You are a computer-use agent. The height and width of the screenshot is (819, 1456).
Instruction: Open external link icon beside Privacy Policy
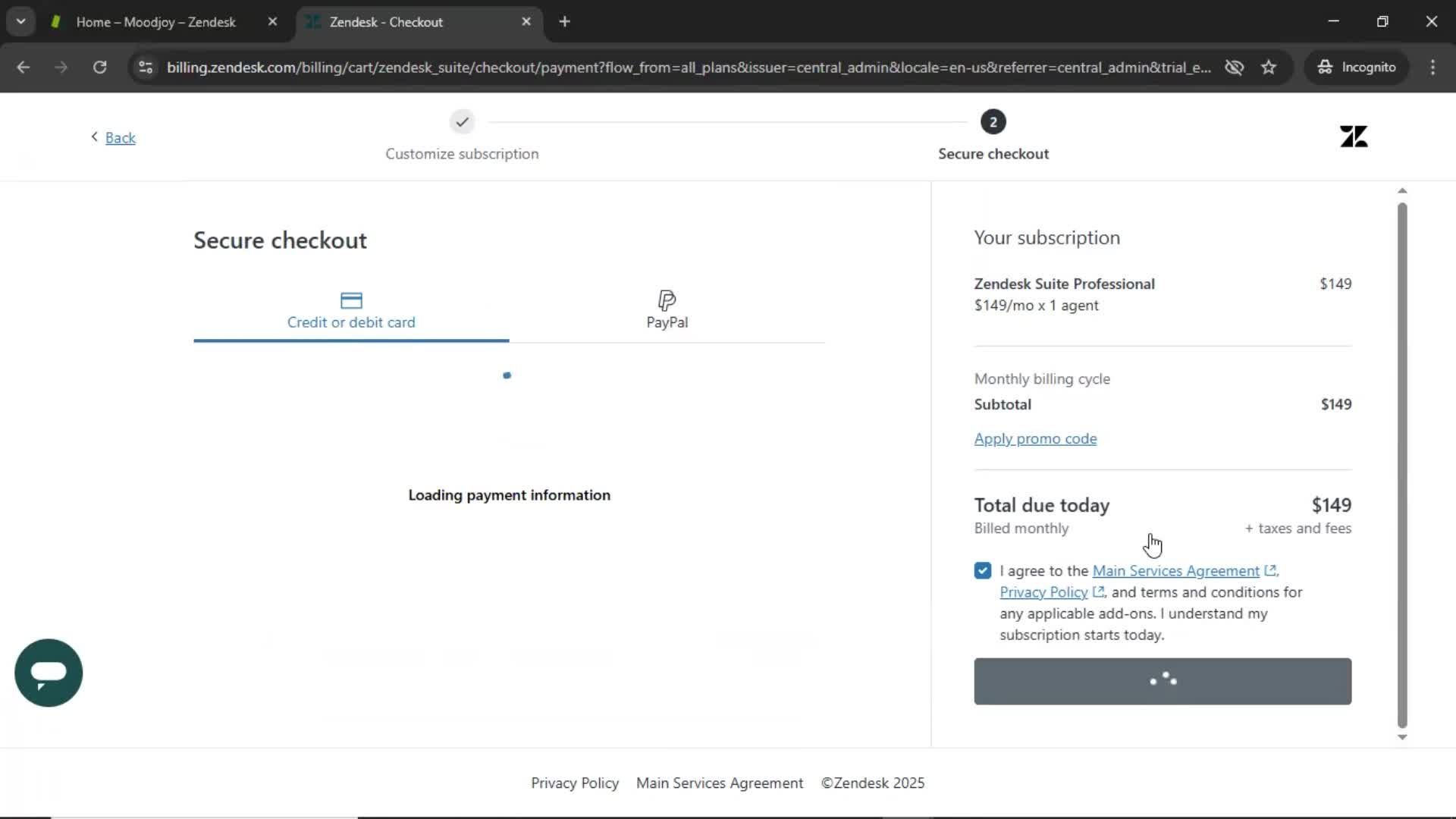click(x=1098, y=591)
